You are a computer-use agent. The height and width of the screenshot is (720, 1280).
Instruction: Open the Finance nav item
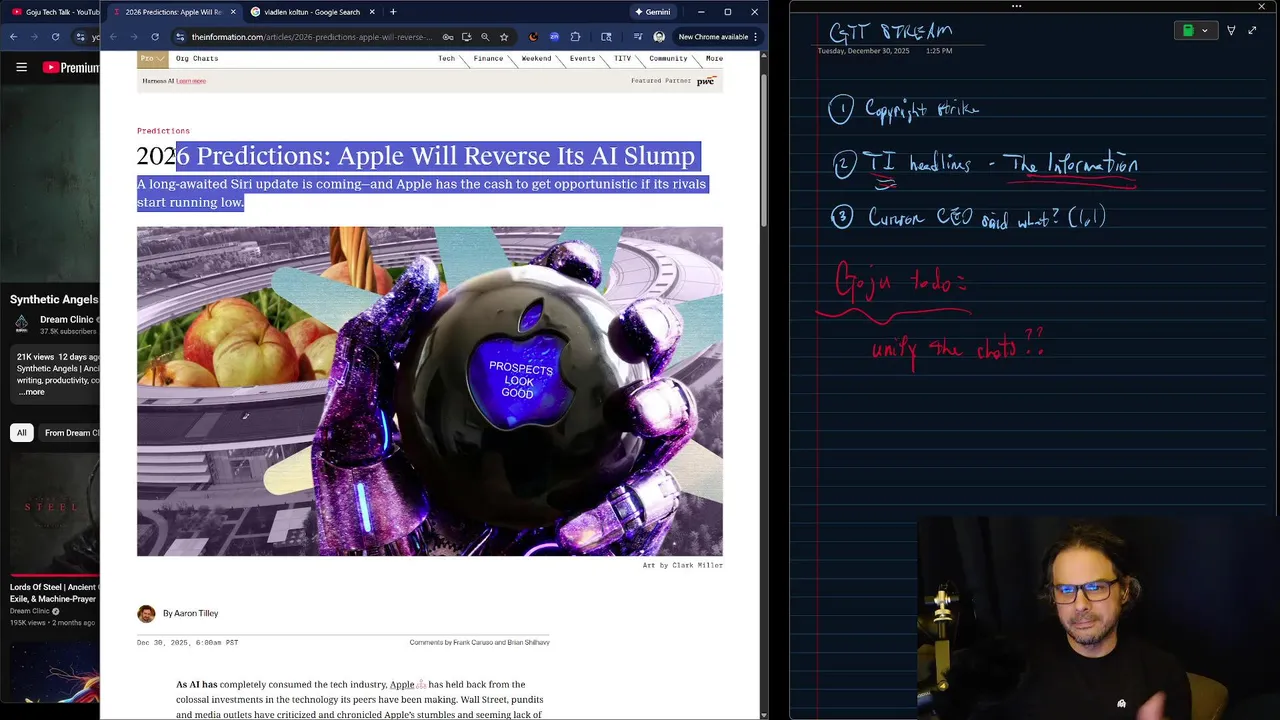pyautogui.click(x=488, y=58)
